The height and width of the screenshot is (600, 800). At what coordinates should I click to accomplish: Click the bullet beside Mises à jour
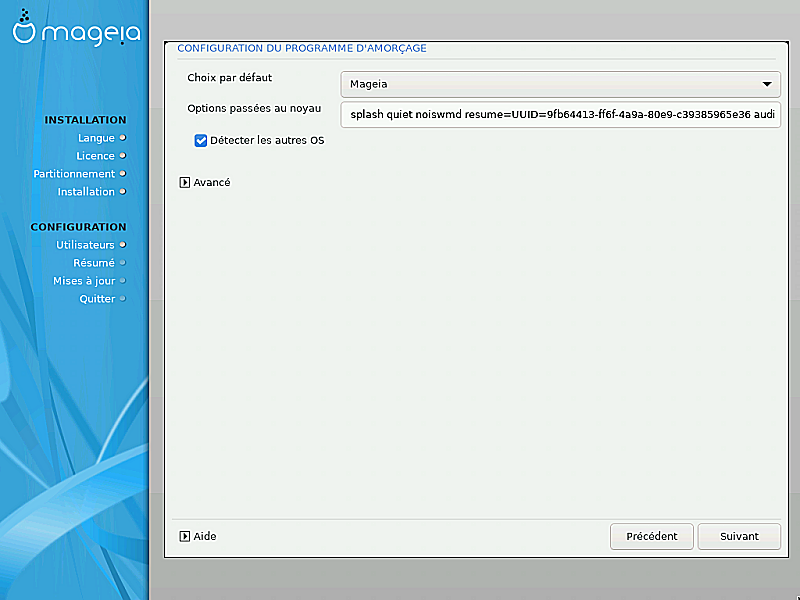click(123, 281)
